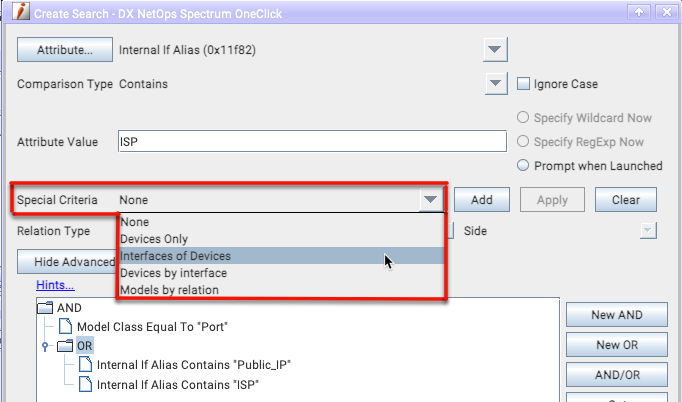682x402 pixels.
Task: Open the Hints link
Action: click(x=55, y=285)
